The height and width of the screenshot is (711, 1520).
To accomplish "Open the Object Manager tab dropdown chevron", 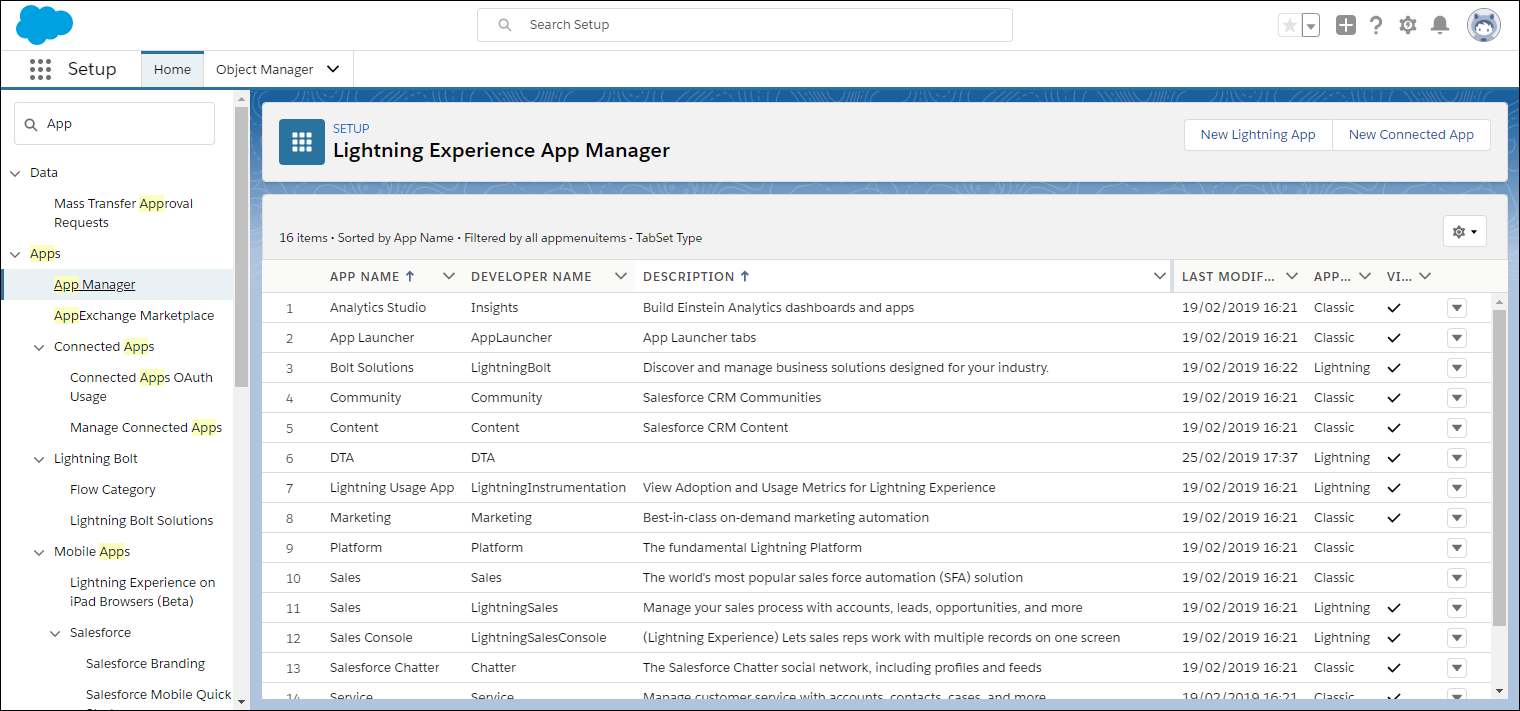I will 333,69.
